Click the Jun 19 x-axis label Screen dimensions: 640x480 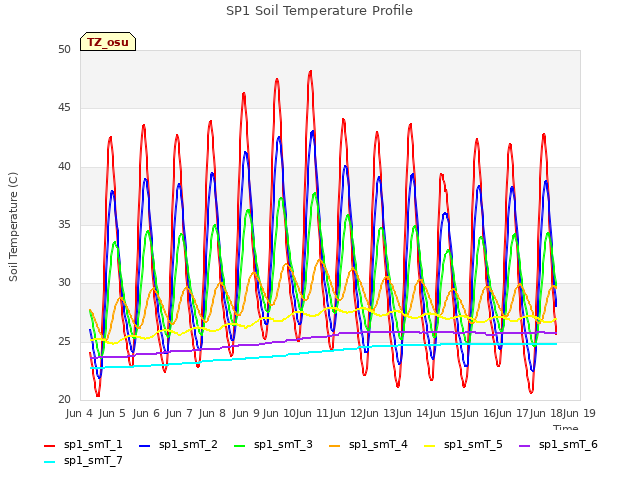[579, 413]
